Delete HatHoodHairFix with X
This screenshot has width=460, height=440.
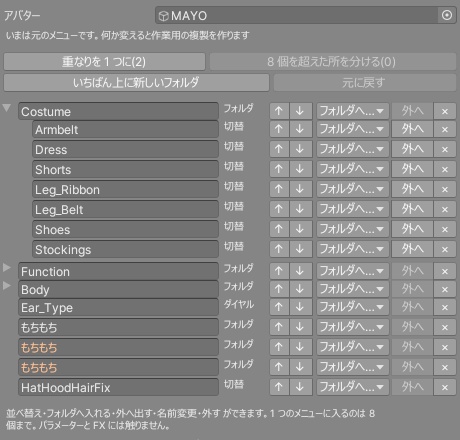[445, 387]
